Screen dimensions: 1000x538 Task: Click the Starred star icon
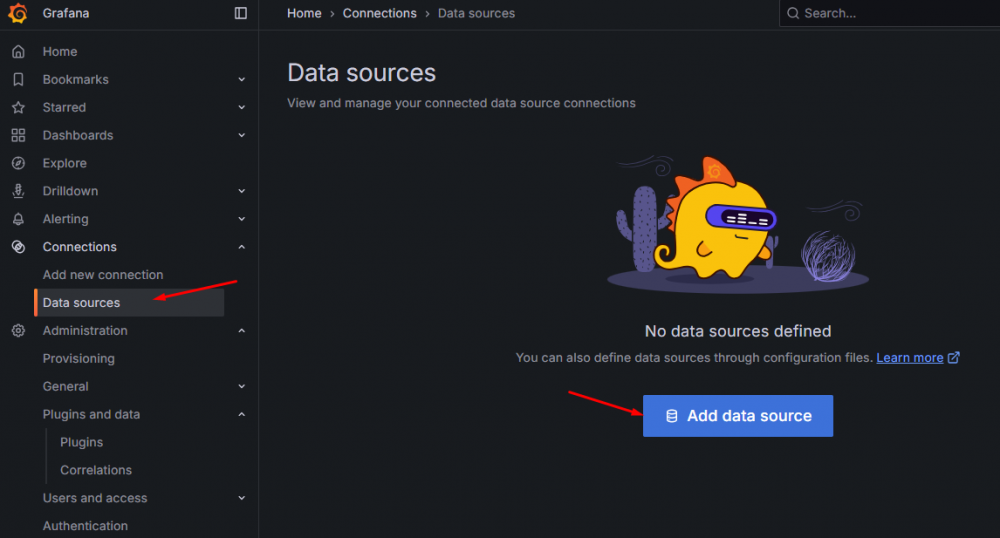click(18, 108)
